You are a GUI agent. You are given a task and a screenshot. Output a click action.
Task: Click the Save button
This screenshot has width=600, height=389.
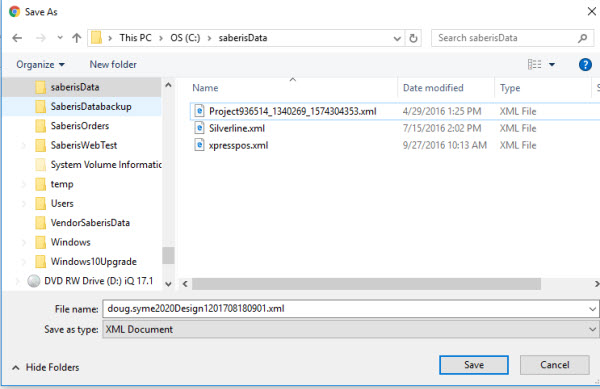474,365
